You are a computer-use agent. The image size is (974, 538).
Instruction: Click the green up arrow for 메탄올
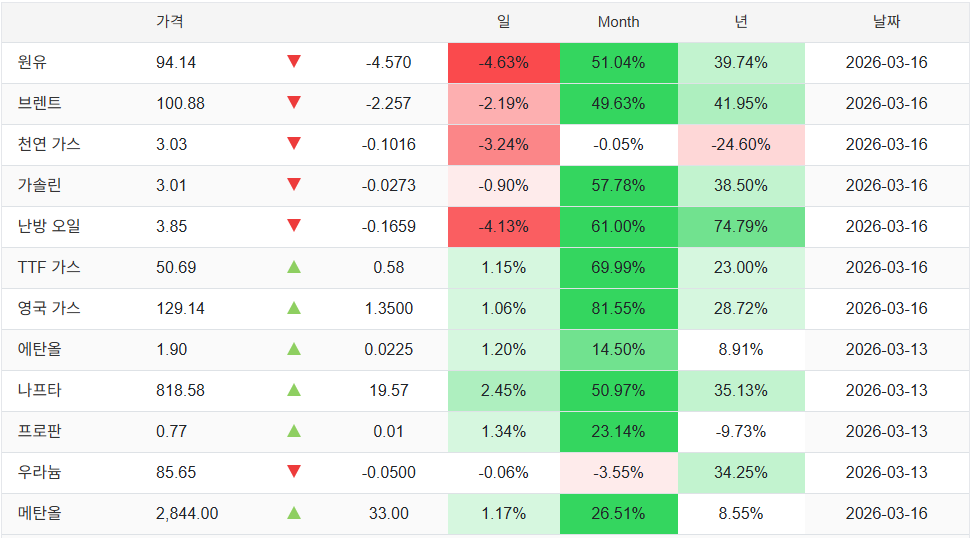[294, 513]
